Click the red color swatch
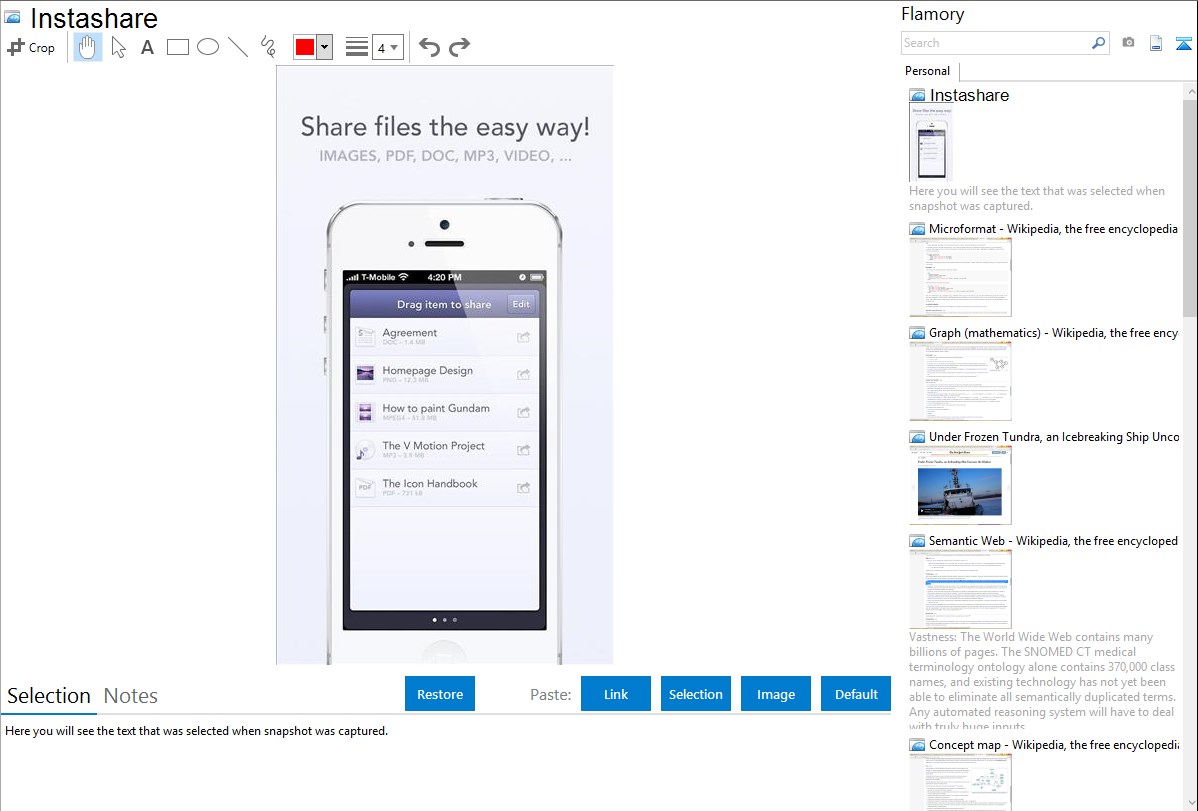Image resolution: width=1198 pixels, height=811 pixels. pyautogui.click(x=305, y=47)
